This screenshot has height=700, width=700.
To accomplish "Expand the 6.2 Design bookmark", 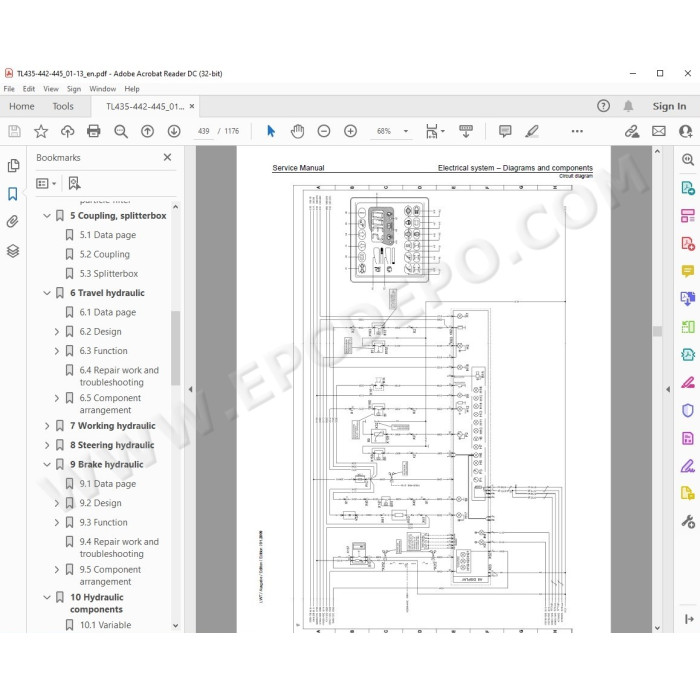I will [57, 332].
